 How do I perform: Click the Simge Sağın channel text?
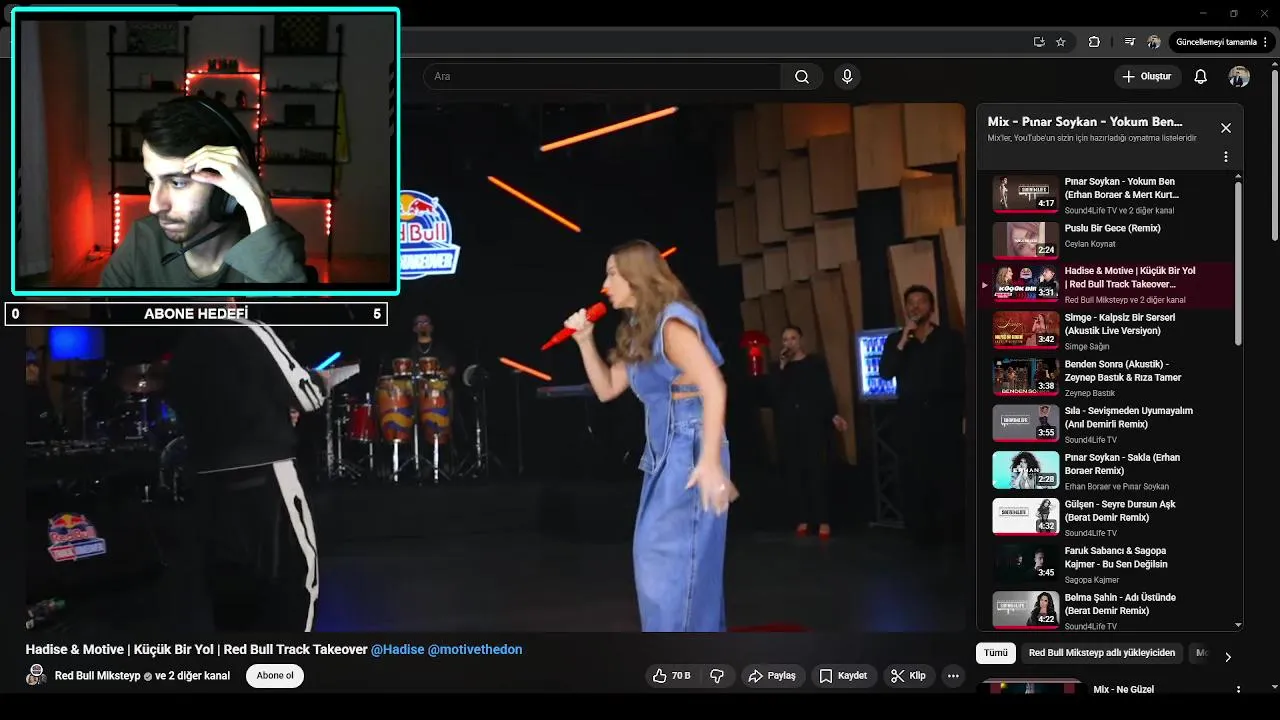[x=1087, y=347]
